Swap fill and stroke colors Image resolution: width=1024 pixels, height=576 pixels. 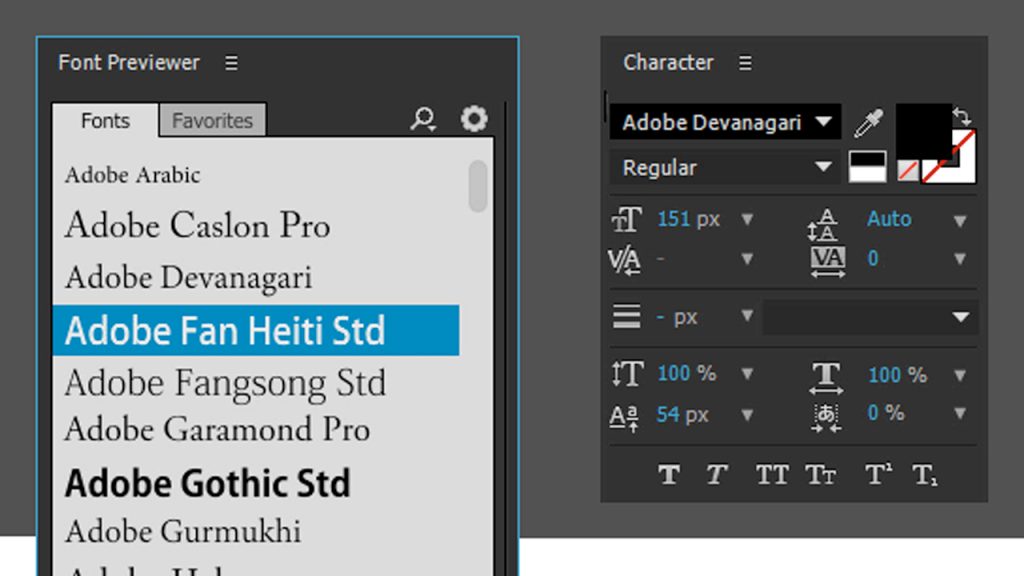click(x=963, y=116)
